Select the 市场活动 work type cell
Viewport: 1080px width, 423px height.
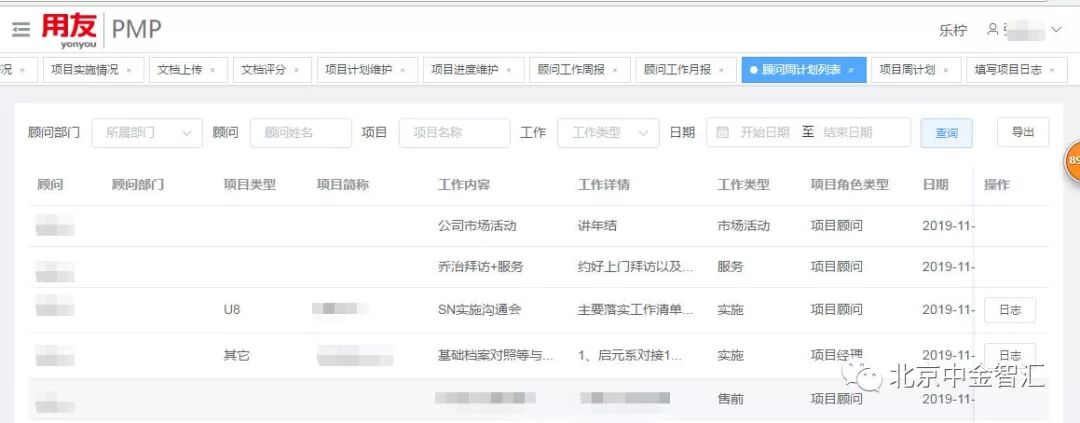[743, 225]
